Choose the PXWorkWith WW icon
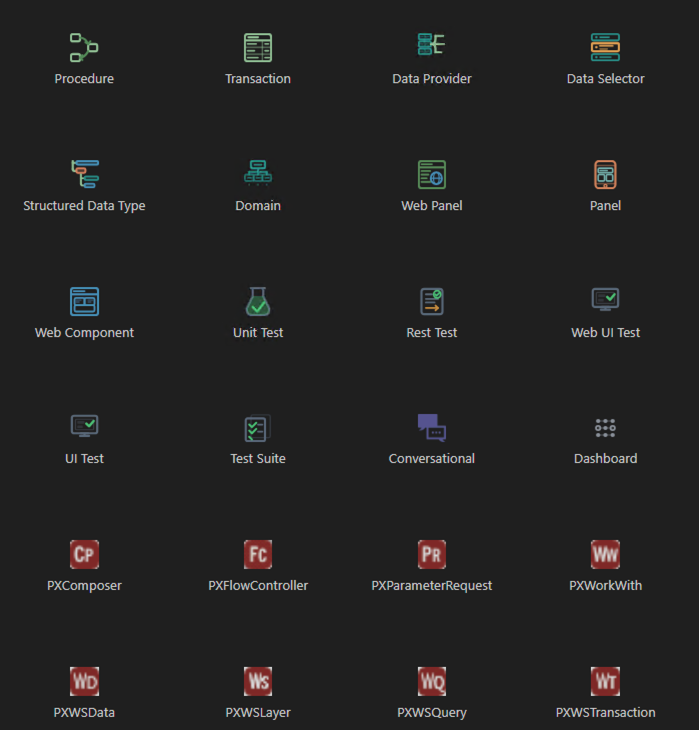 (605, 554)
